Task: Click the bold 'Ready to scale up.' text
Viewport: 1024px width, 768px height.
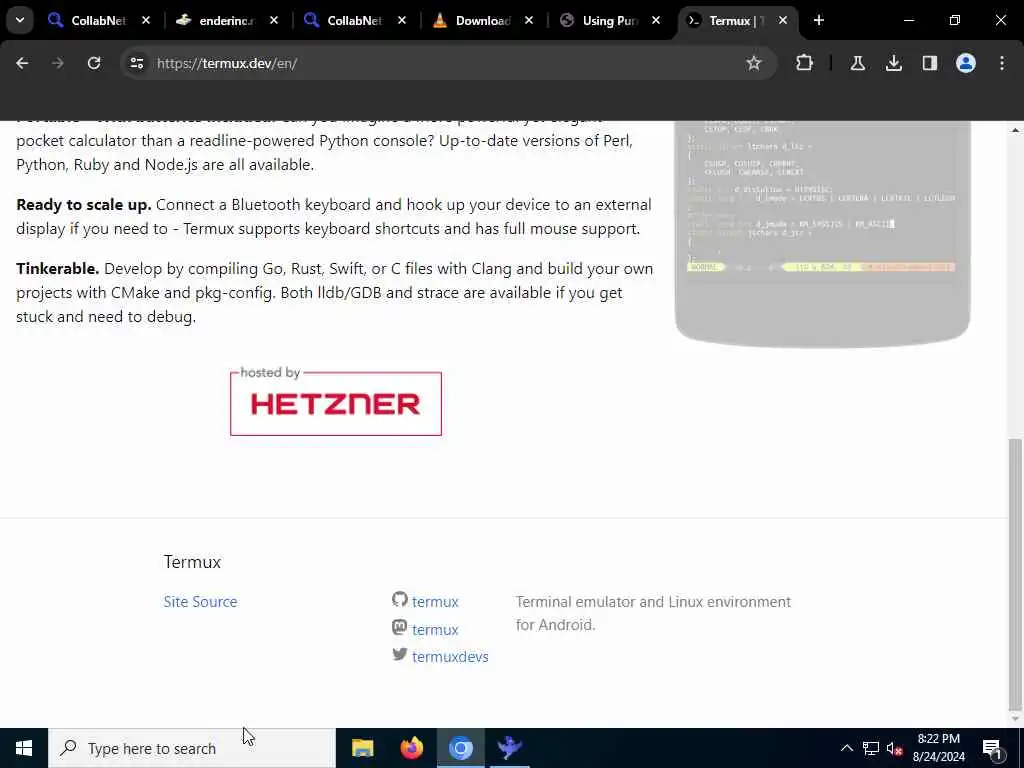Action: click(84, 204)
